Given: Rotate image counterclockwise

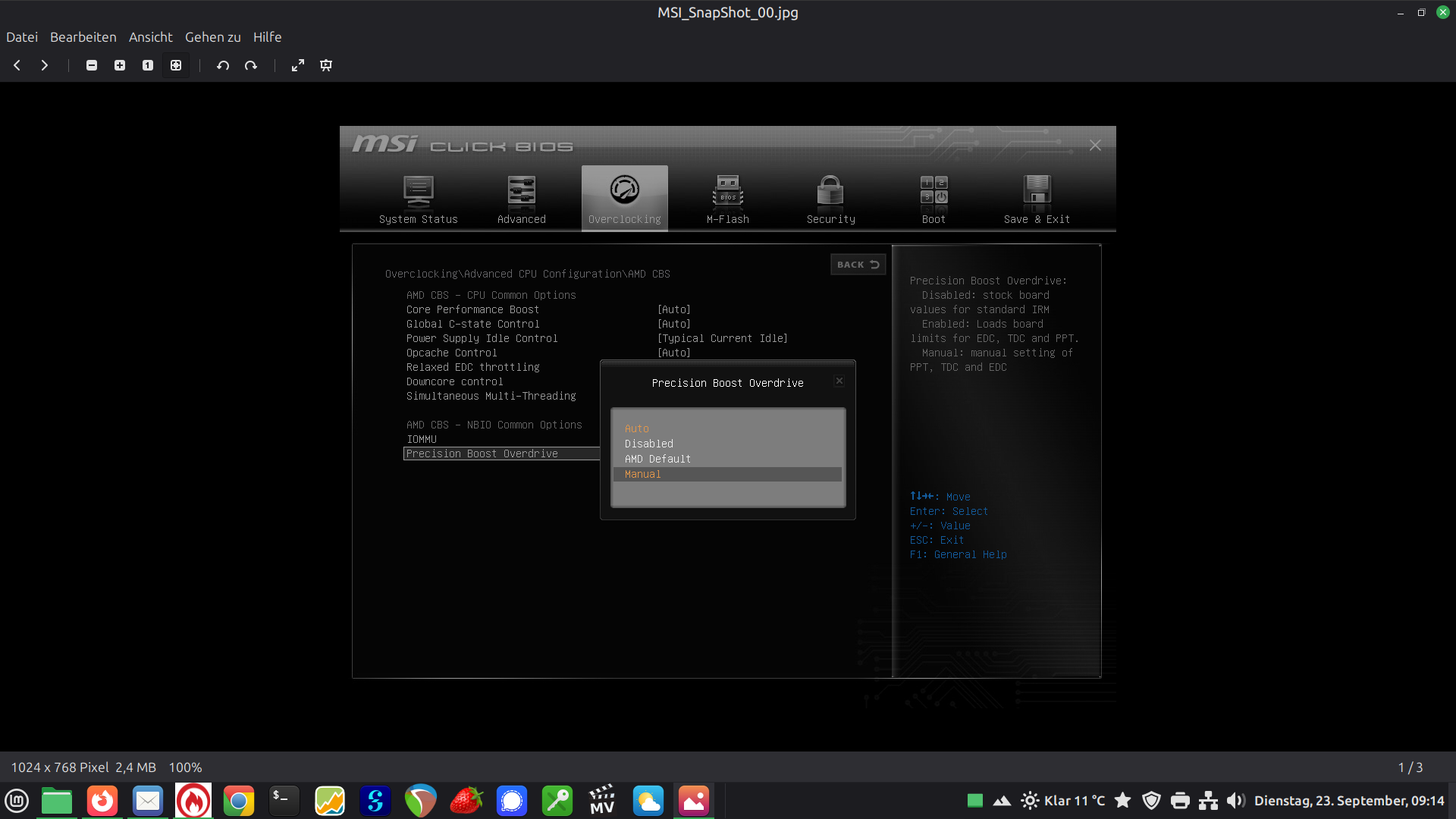Looking at the screenshot, I should (223, 65).
